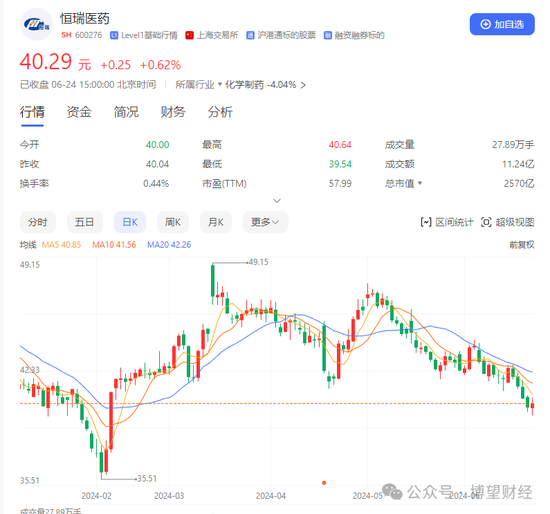Click the 成交量 value 27.89万手
Screen dimensions: 550x514
coord(513,145)
